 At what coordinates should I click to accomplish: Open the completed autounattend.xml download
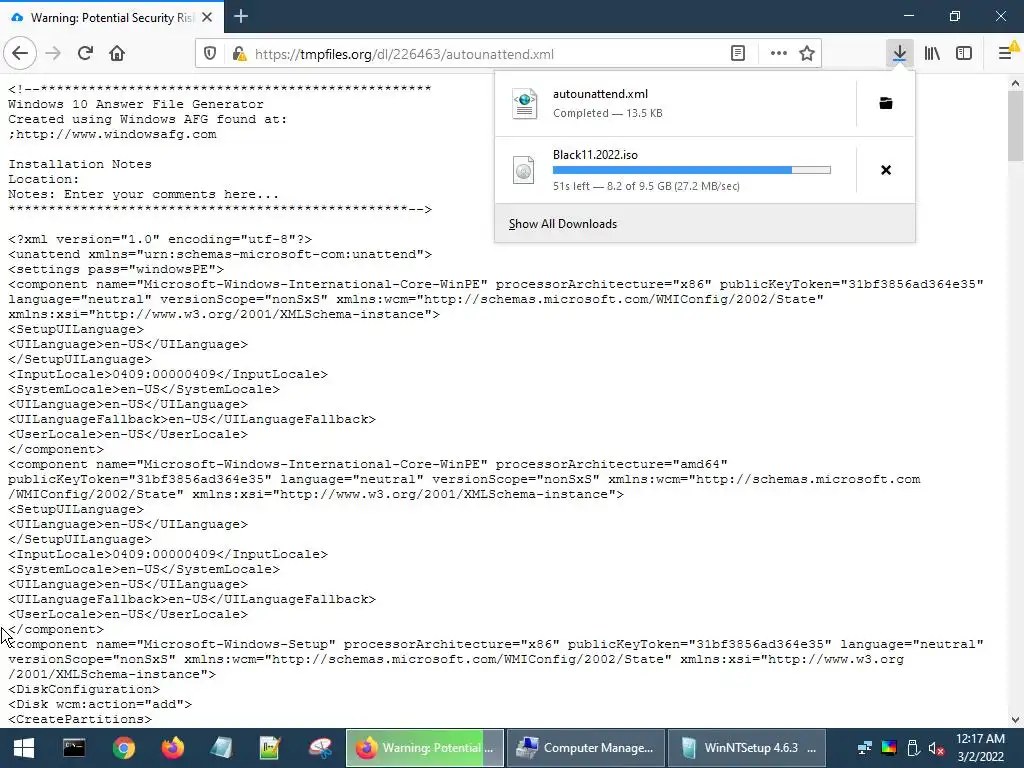click(675, 103)
